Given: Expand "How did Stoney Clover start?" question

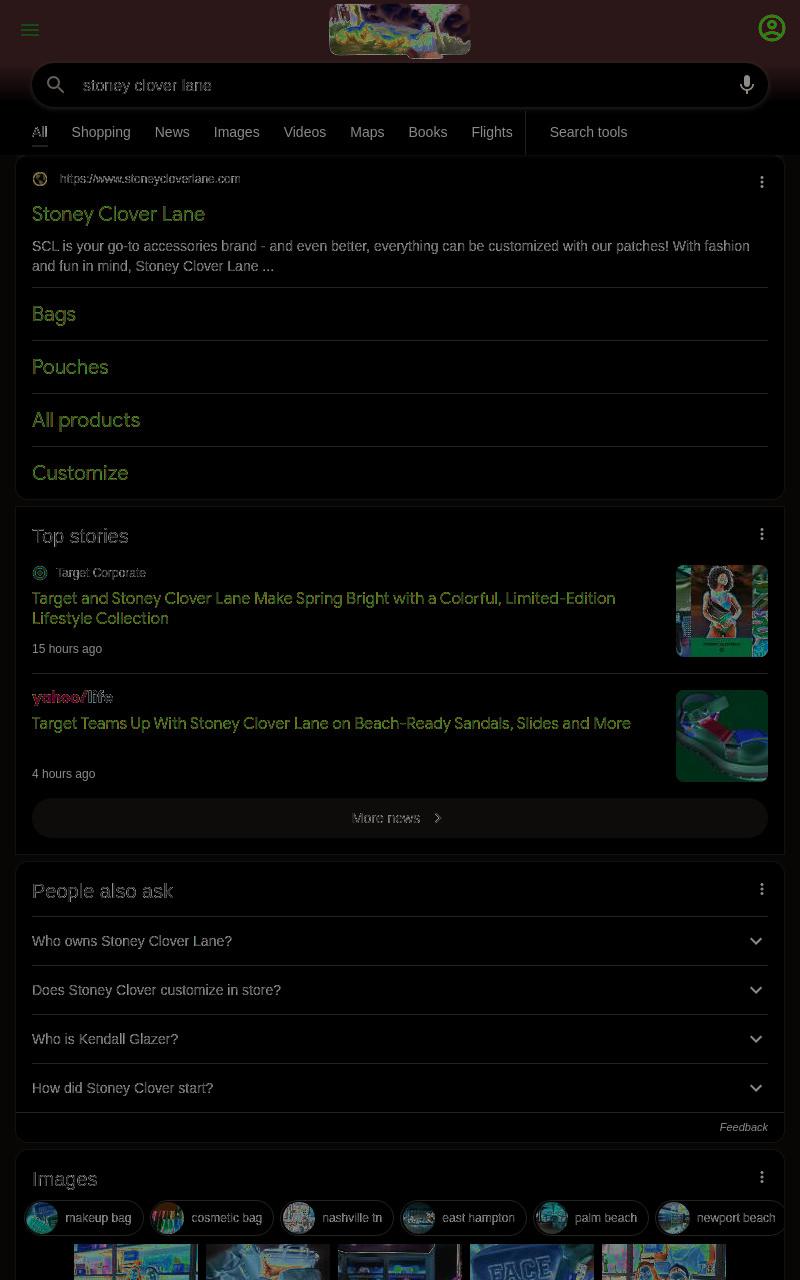Looking at the screenshot, I should click(400, 1088).
